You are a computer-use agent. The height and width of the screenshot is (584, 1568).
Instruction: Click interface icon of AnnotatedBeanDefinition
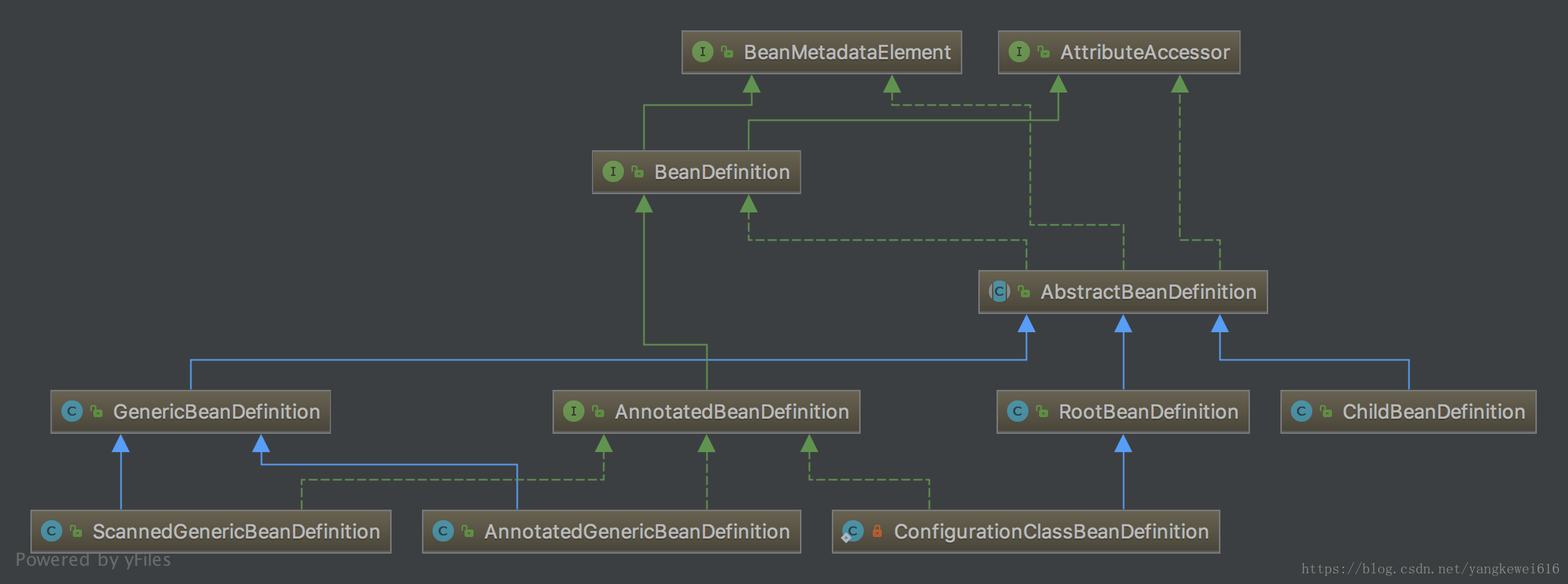tap(574, 411)
